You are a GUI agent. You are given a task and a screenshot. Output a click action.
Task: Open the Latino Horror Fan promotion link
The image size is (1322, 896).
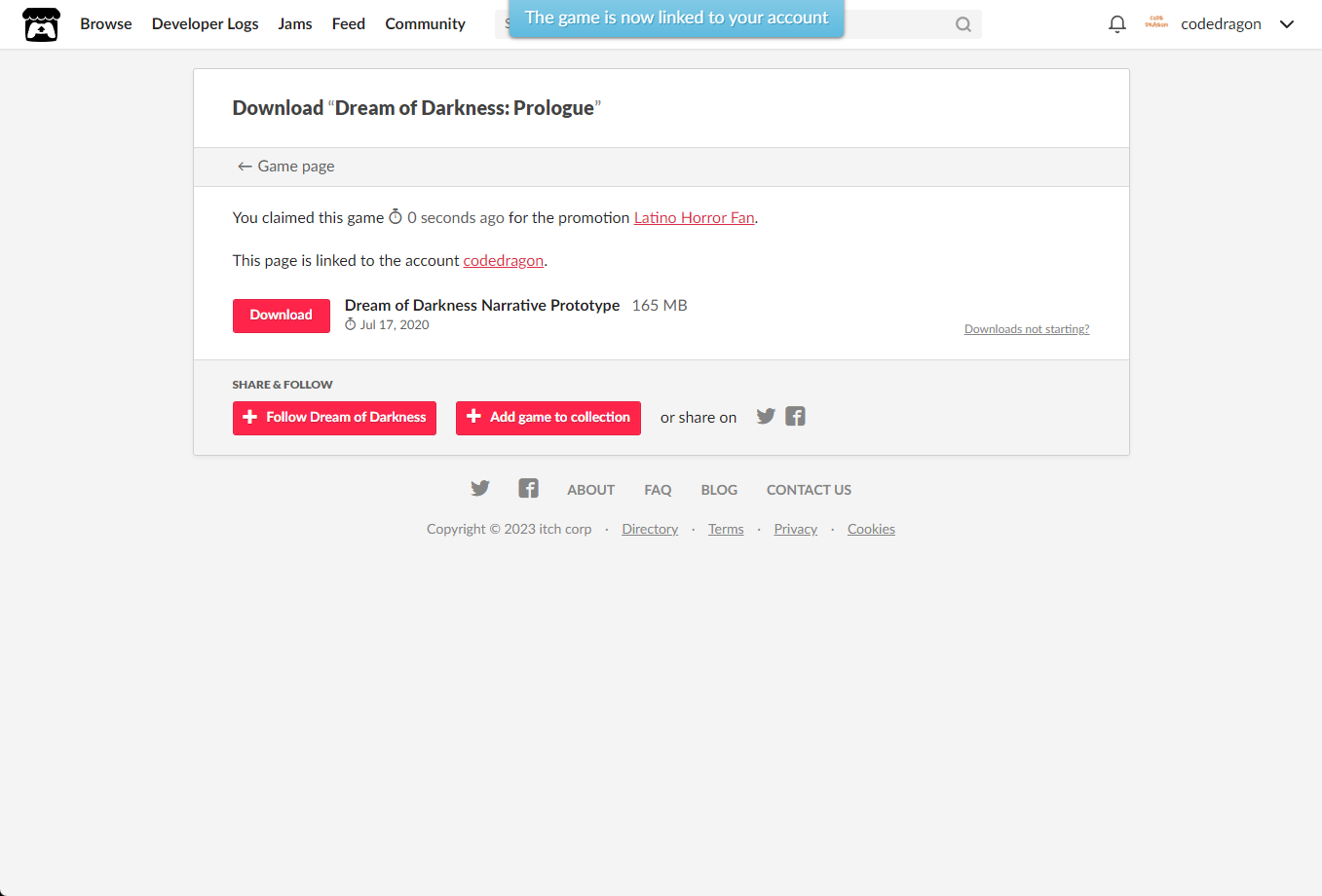[695, 218]
